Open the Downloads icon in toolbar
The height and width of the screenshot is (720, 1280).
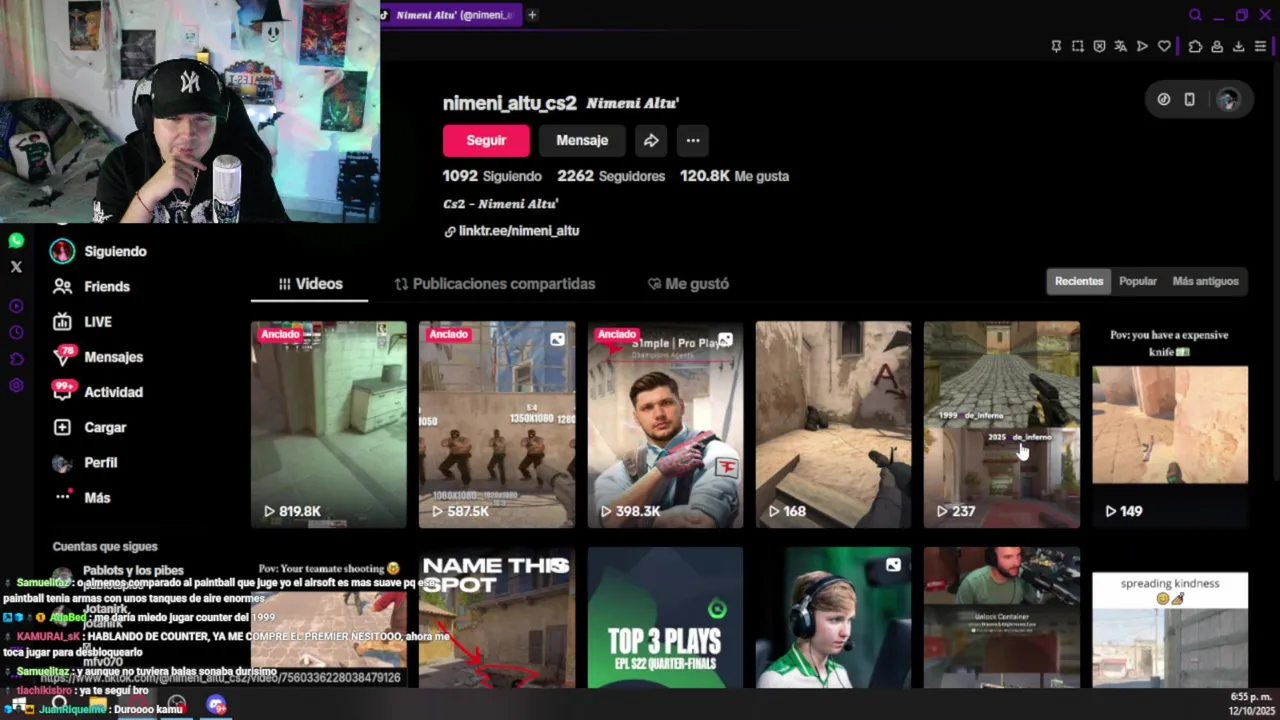click(x=1238, y=46)
